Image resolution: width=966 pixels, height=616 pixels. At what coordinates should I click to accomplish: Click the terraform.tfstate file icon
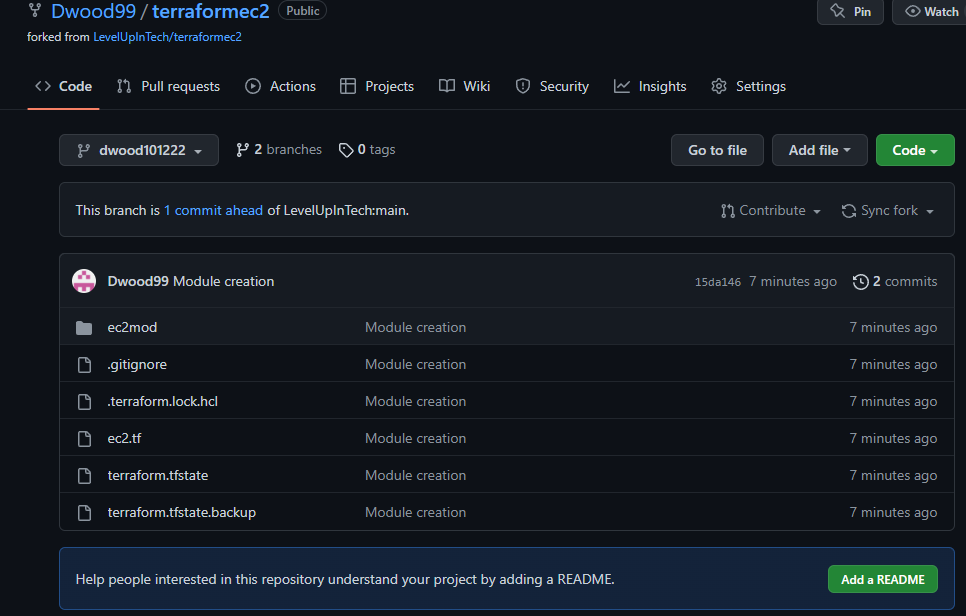coord(84,476)
